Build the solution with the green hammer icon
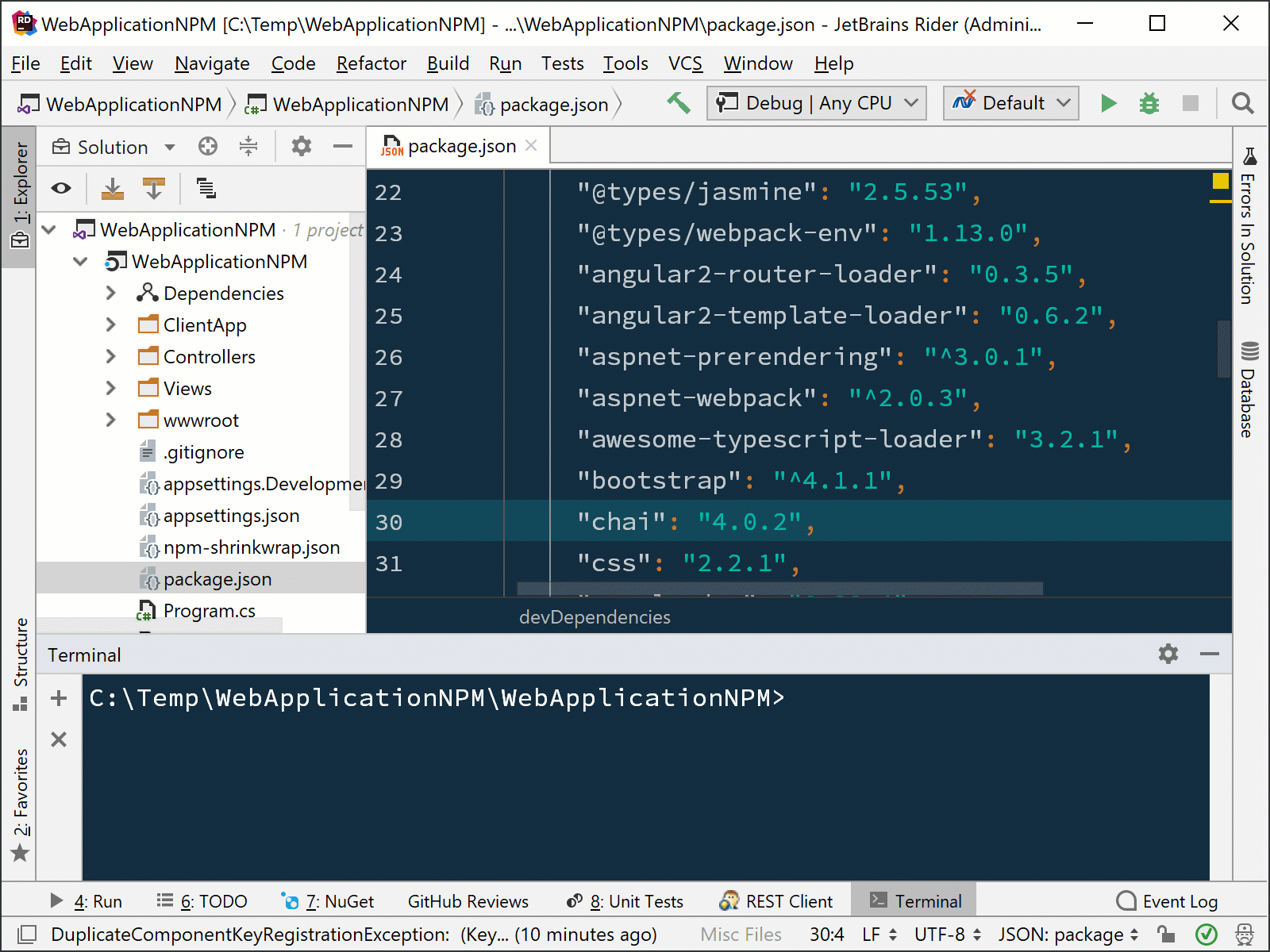Viewport: 1270px width, 952px height. (x=679, y=102)
